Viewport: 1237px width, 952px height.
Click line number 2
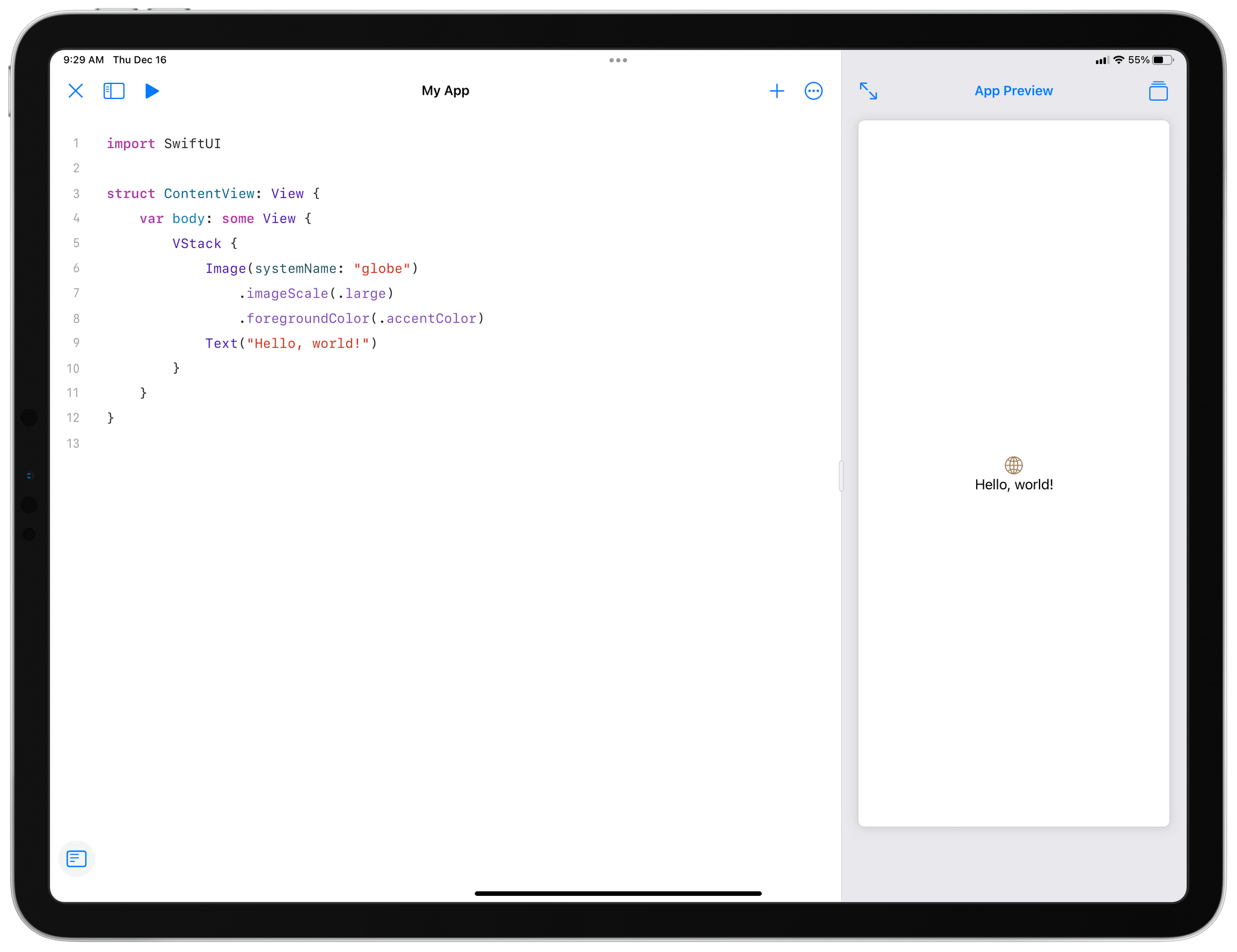(x=76, y=168)
